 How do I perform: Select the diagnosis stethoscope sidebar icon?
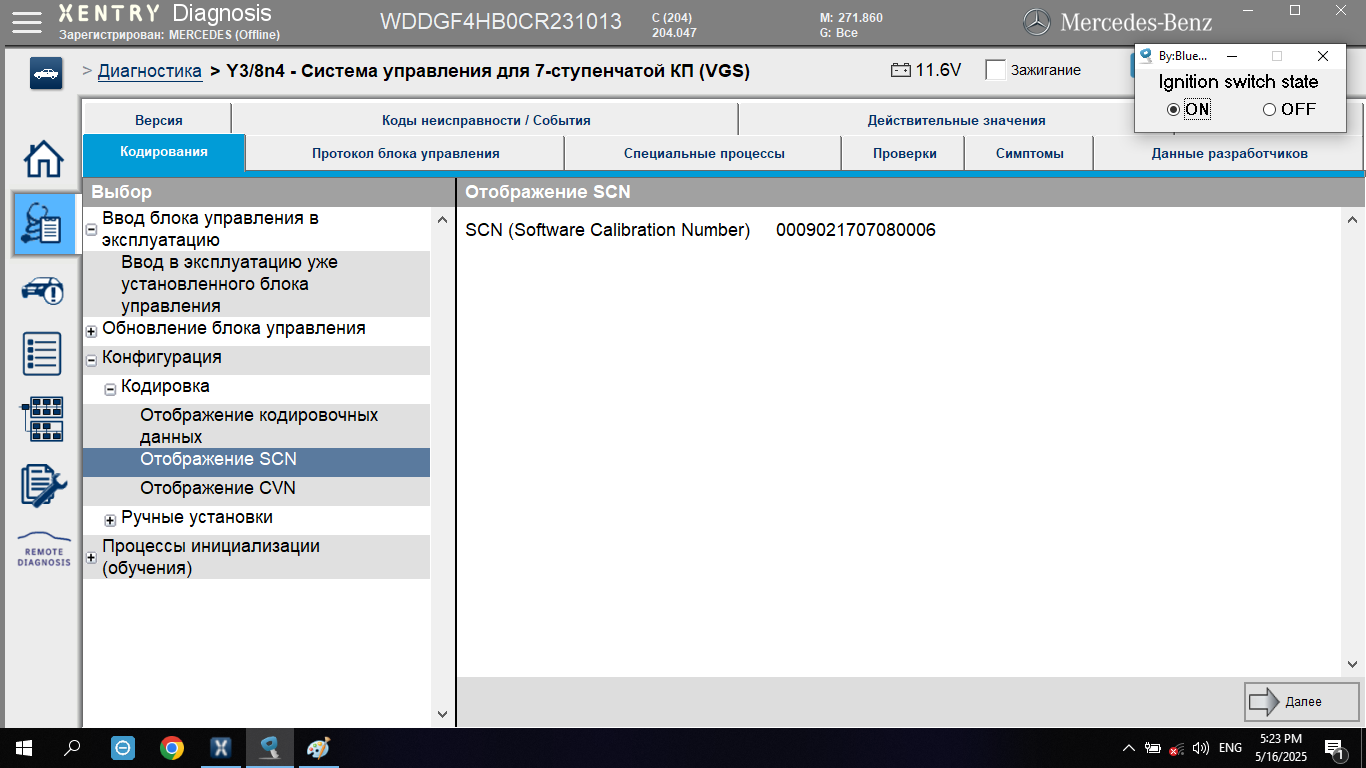click(x=46, y=224)
